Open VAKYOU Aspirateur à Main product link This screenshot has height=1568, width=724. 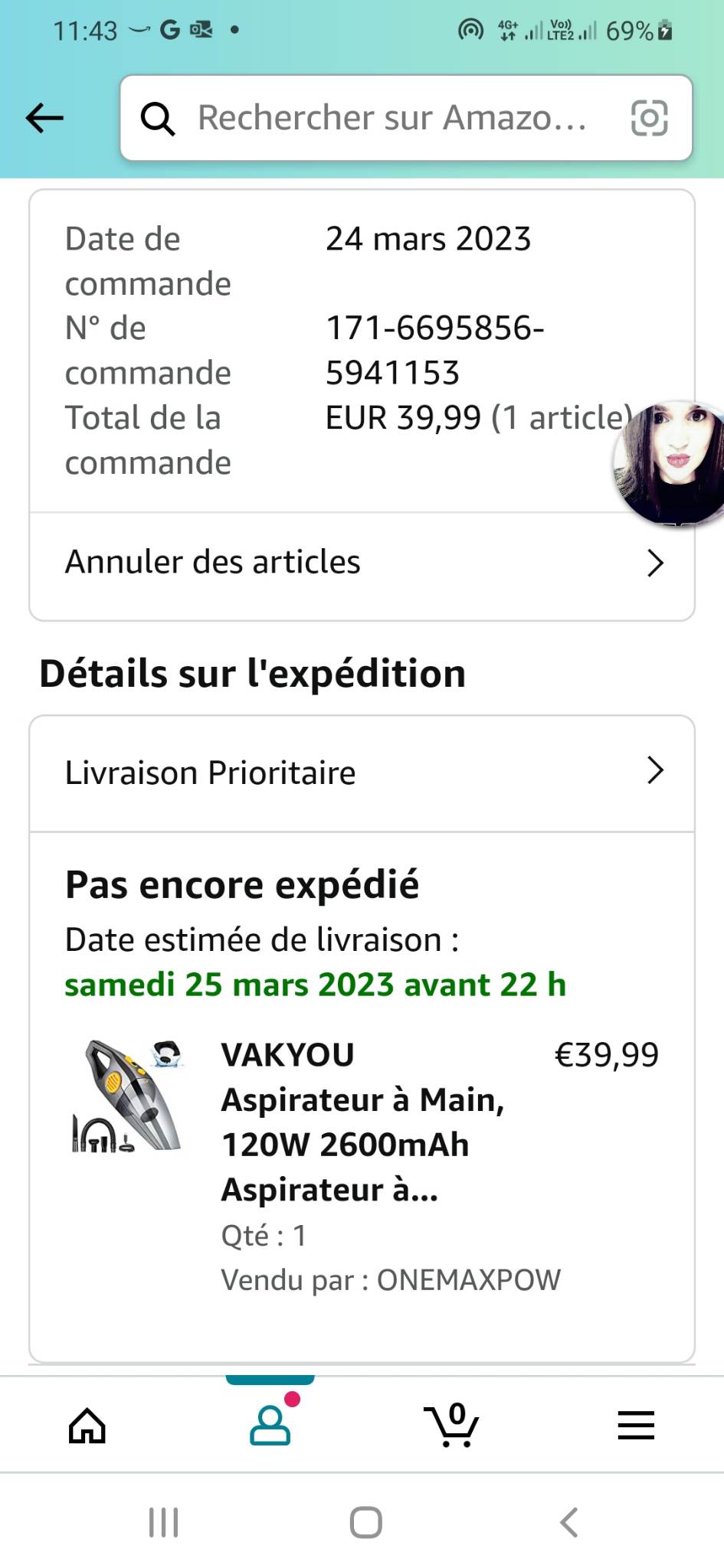[362, 1122]
